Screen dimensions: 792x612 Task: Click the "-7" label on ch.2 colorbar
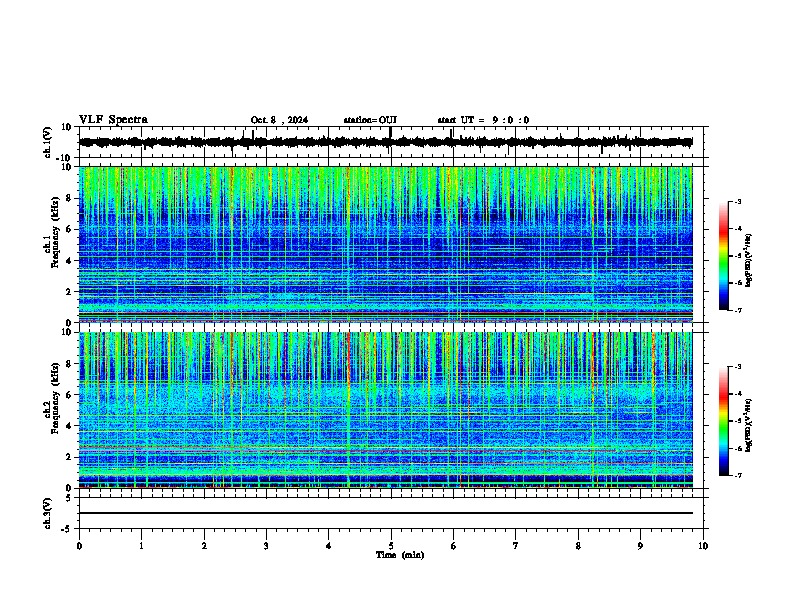coord(738,476)
